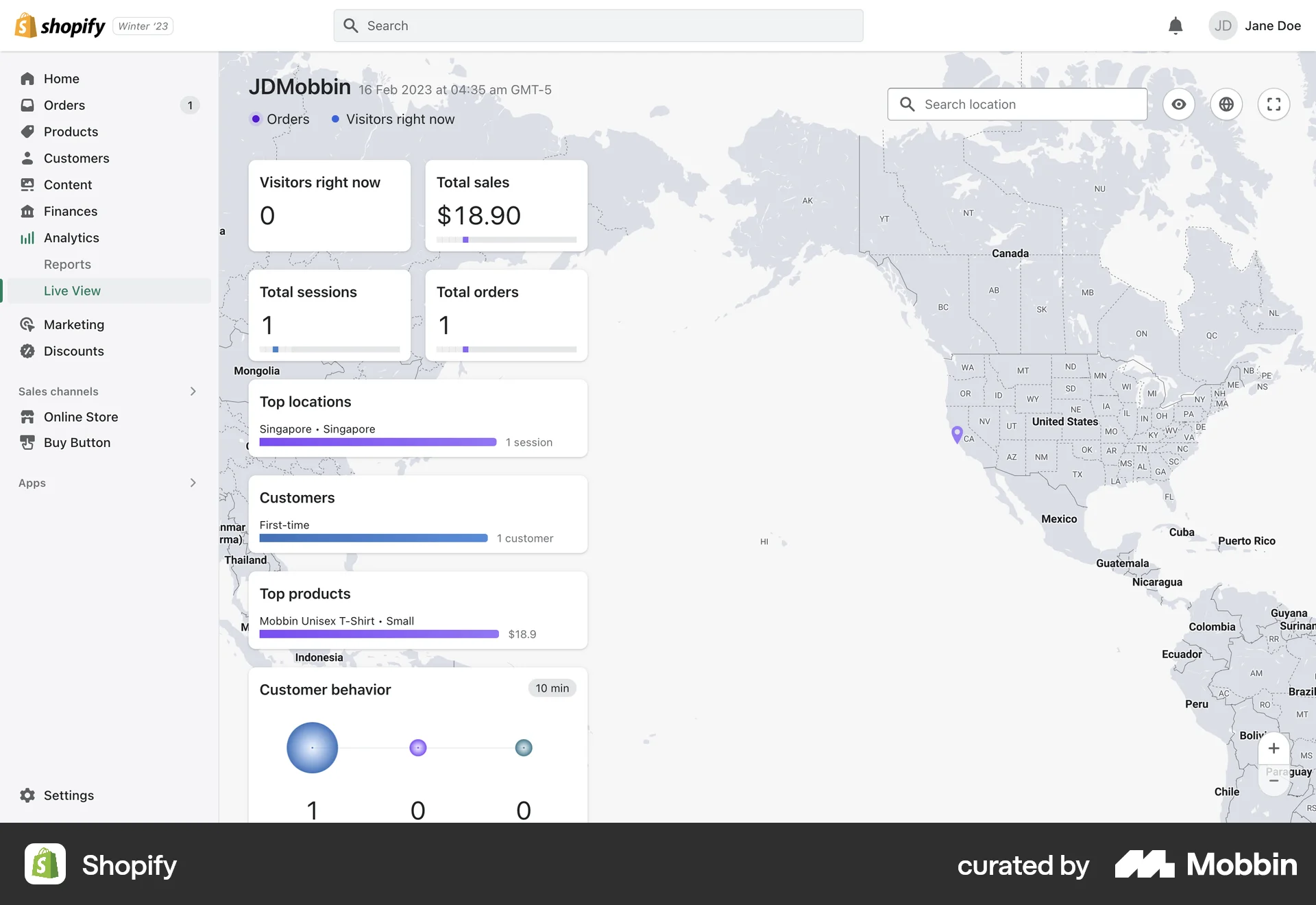This screenshot has height=905, width=1316.
Task: Toggle map overlay visibility with the eye icon
Action: 1179,104
